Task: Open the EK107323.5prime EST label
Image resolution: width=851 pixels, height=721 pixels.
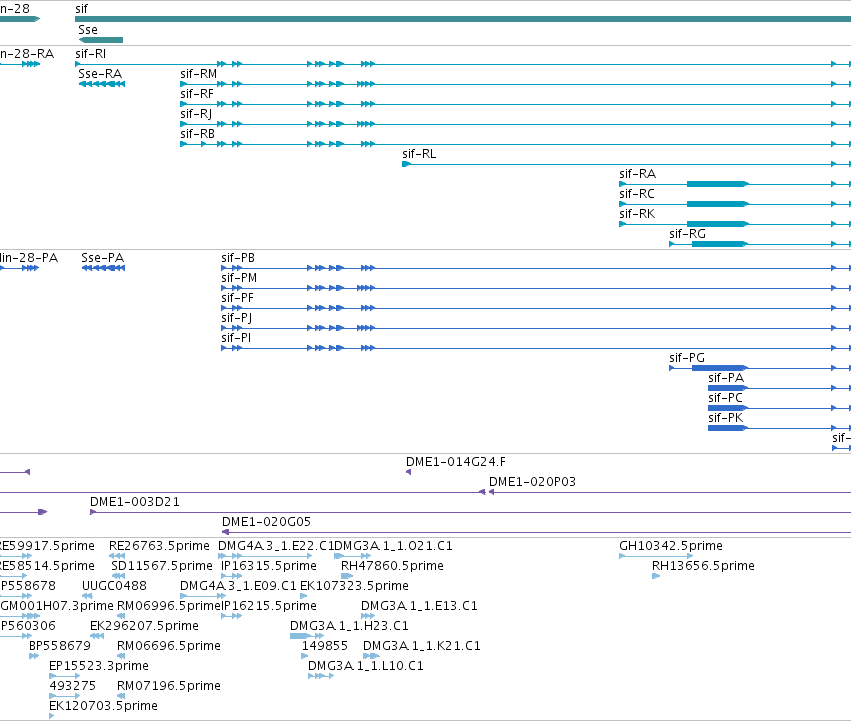Action: click(354, 586)
